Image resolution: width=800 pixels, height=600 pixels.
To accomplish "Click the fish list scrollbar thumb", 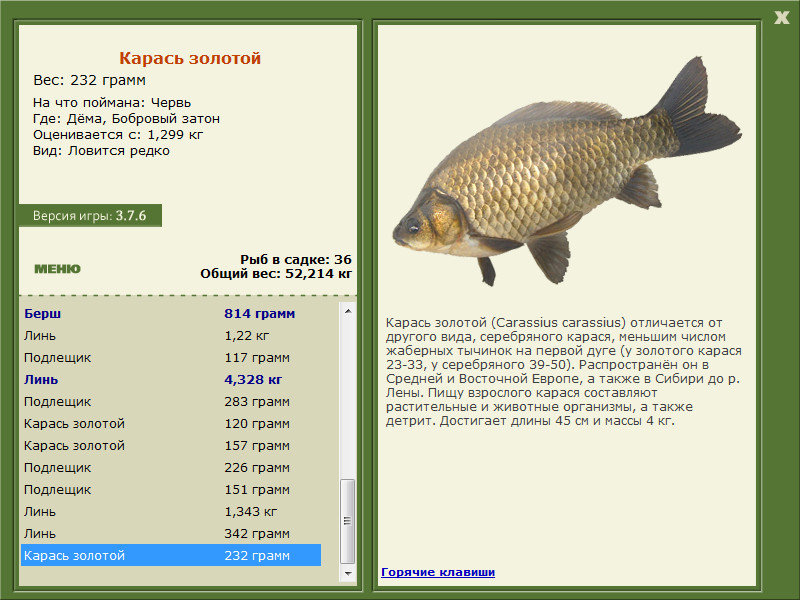I will [347, 521].
